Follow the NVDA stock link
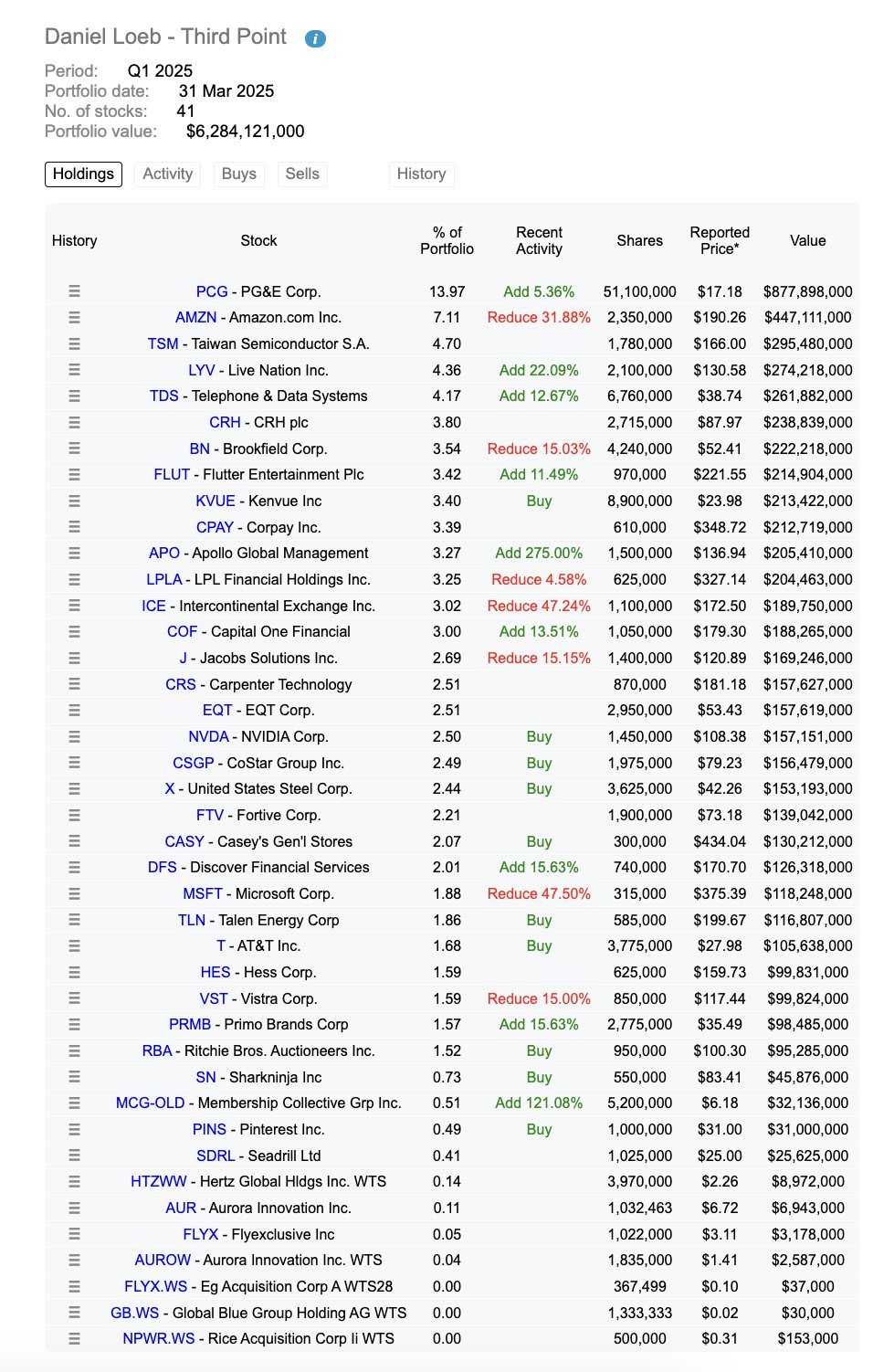 pyautogui.click(x=208, y=736)
